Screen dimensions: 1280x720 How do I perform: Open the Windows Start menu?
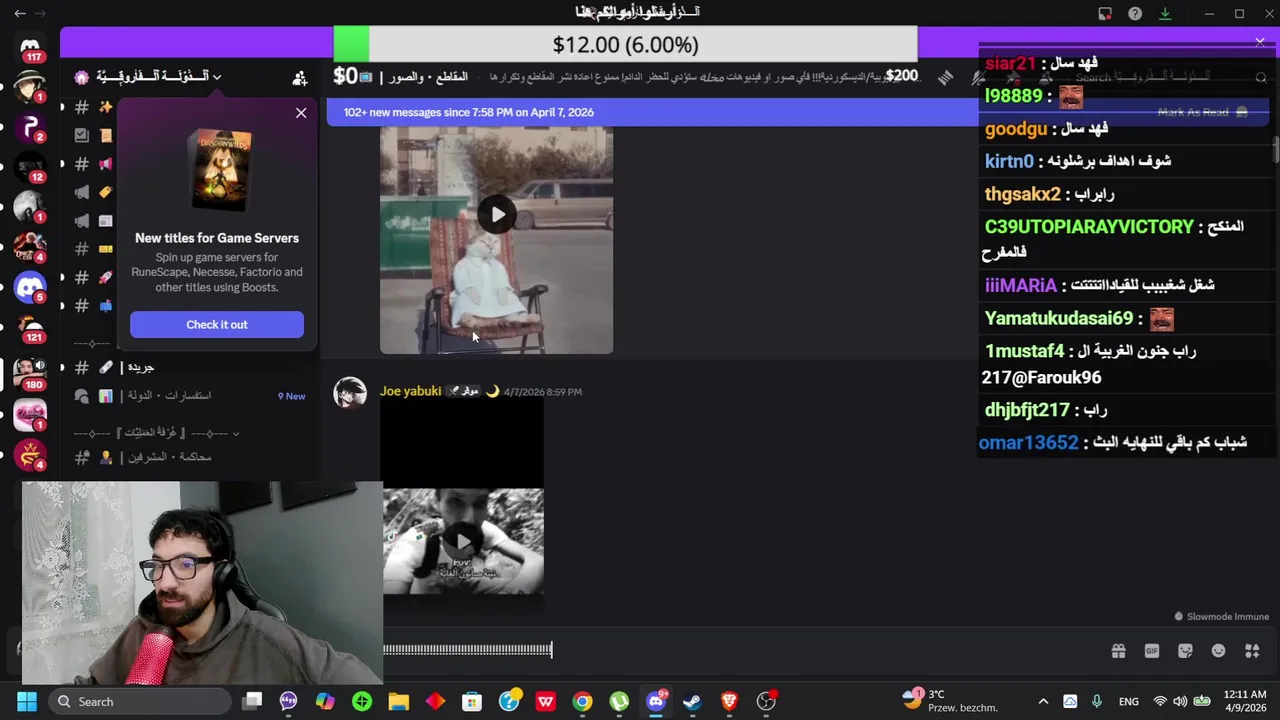point(27,701)
